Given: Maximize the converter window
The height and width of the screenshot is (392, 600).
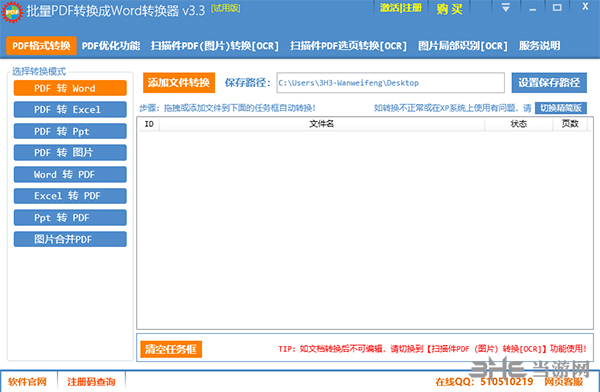Looking at the screenshot, I should 557,8.
